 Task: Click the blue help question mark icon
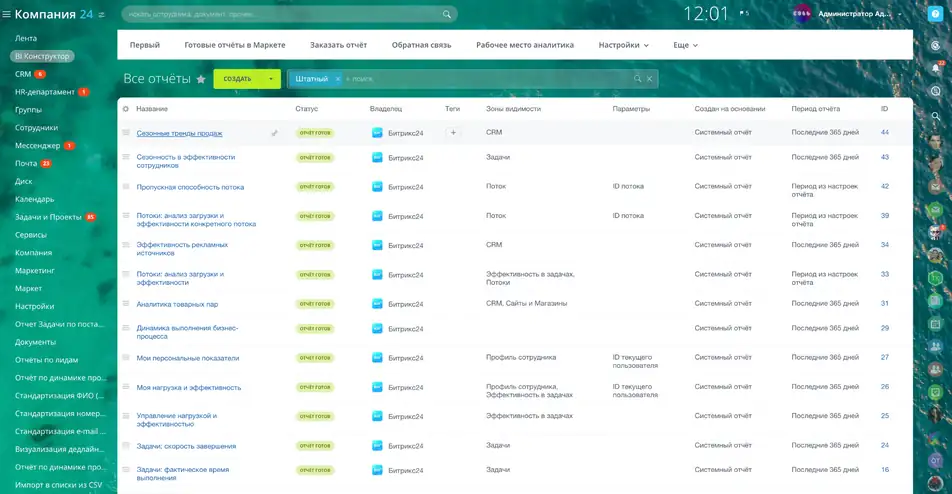[935, 14]
